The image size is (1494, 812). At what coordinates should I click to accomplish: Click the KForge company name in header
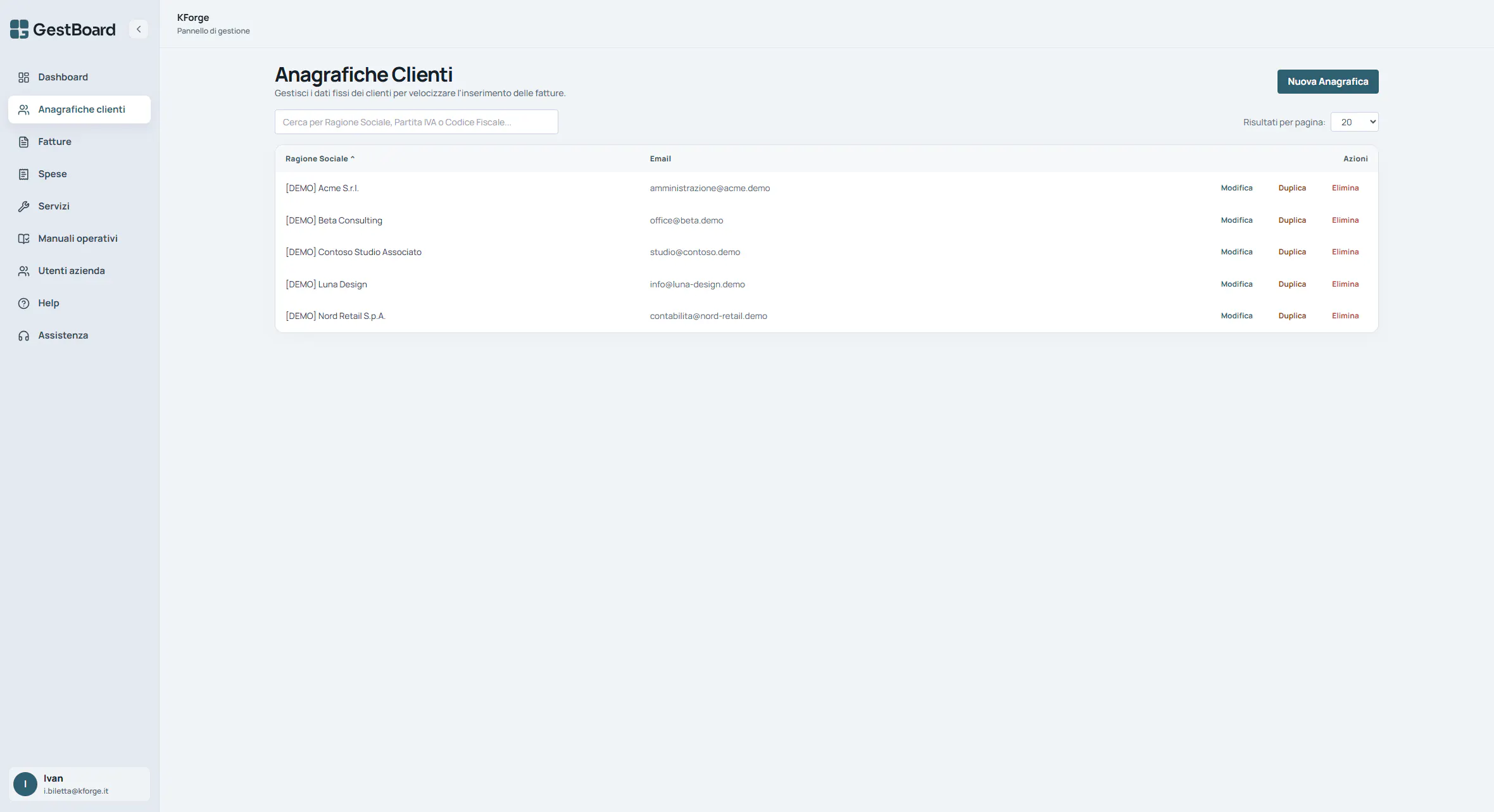pos(193,18)
